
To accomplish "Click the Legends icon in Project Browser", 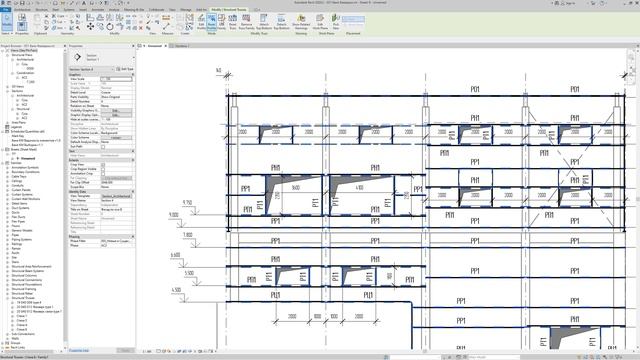I will point(7,127).
